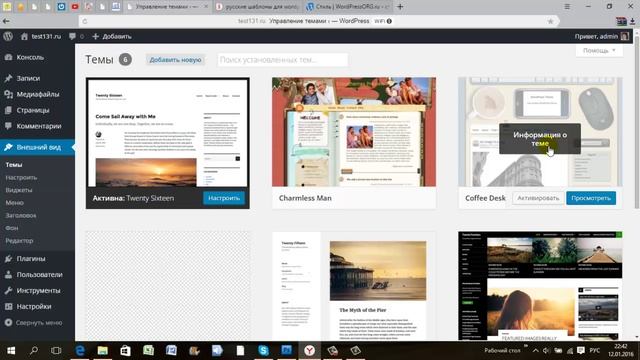The image size is (640, 360).
Task: Open Task View on taskbar
Action: tap(56, 351)
